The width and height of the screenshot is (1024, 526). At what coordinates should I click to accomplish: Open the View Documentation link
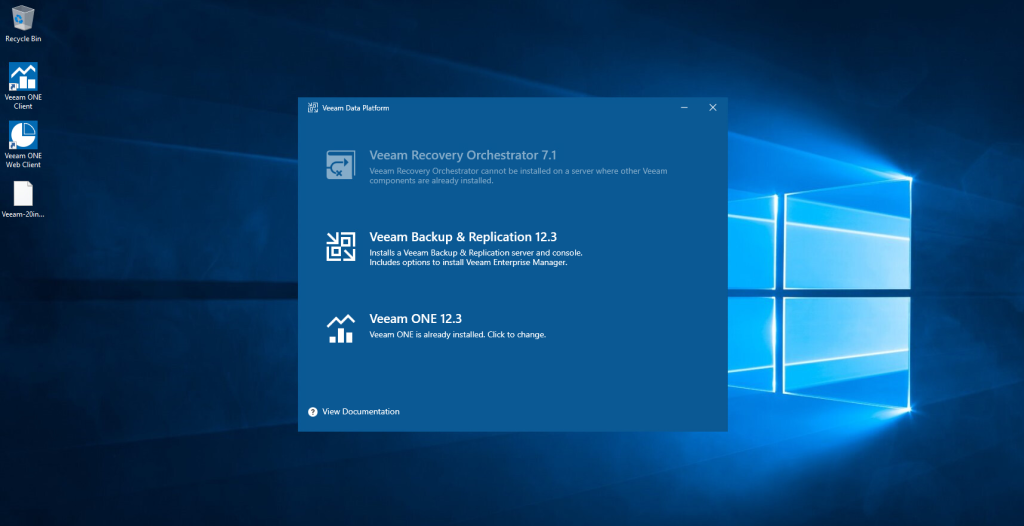point(360,412)
